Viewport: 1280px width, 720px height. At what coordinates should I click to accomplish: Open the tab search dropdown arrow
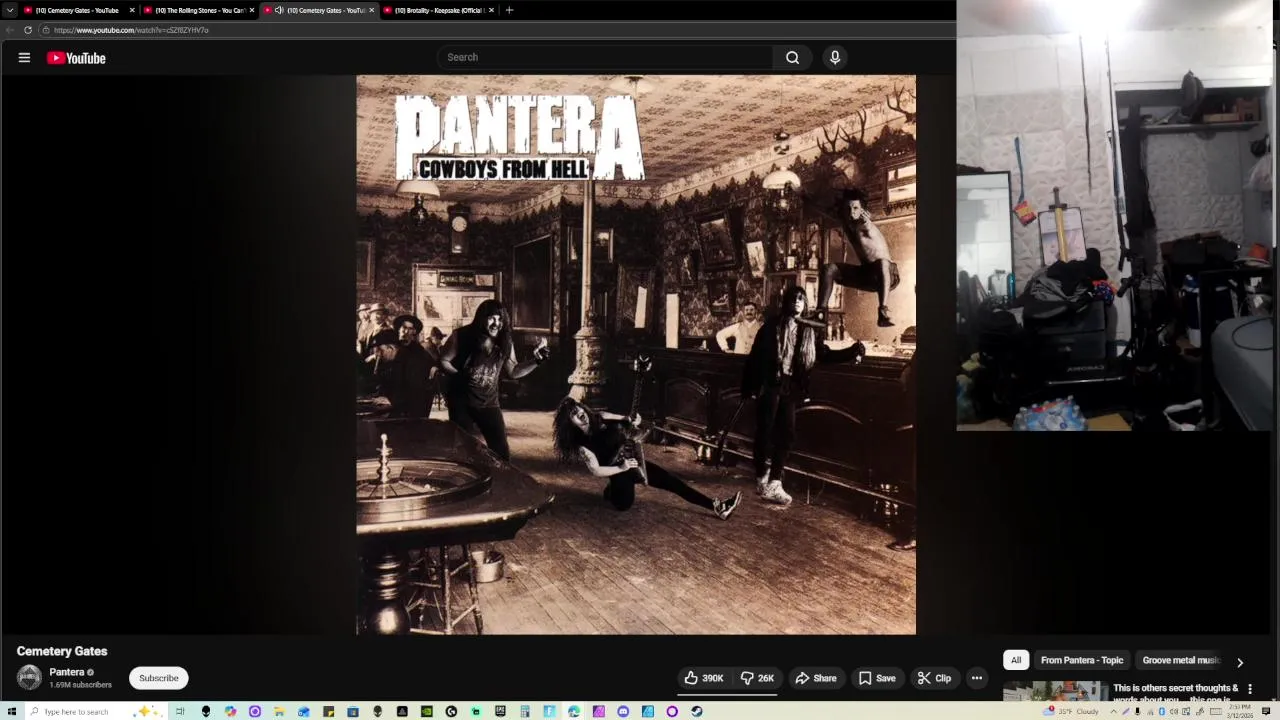tap(10, 10)
